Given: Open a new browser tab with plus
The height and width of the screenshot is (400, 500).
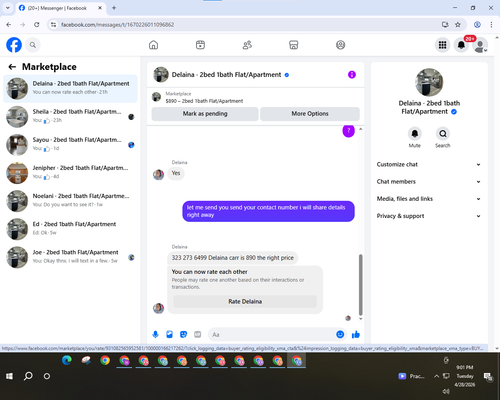Looking at the screenshot, I should [114, 8].
